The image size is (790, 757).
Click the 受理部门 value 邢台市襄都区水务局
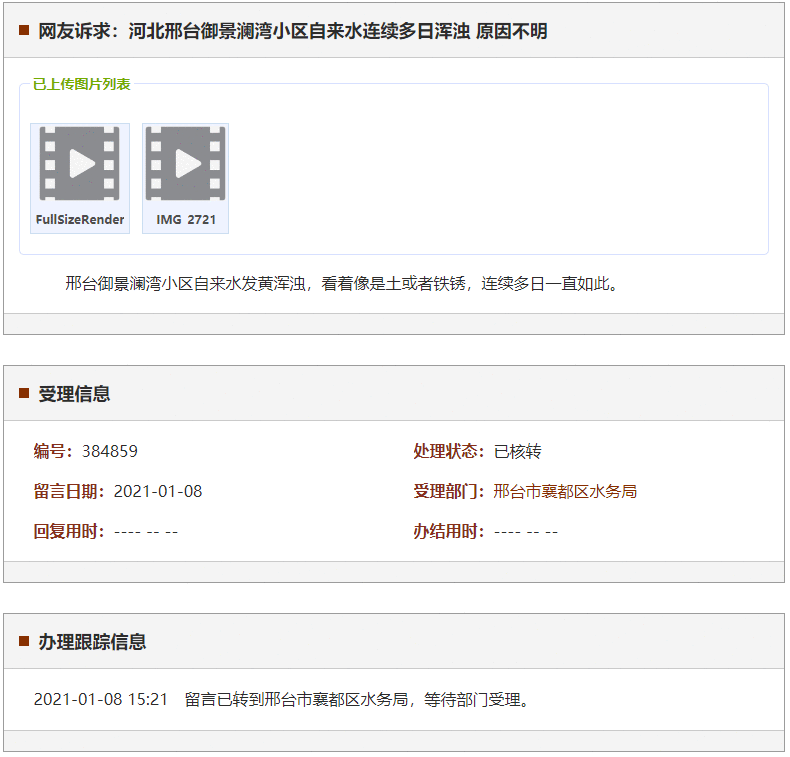[x=565, y=491]
